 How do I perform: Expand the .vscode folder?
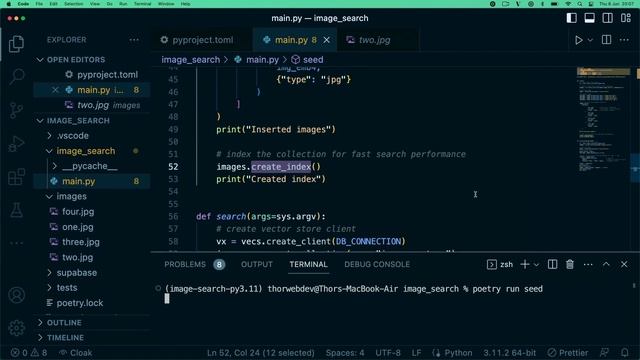tap(49, 136)
